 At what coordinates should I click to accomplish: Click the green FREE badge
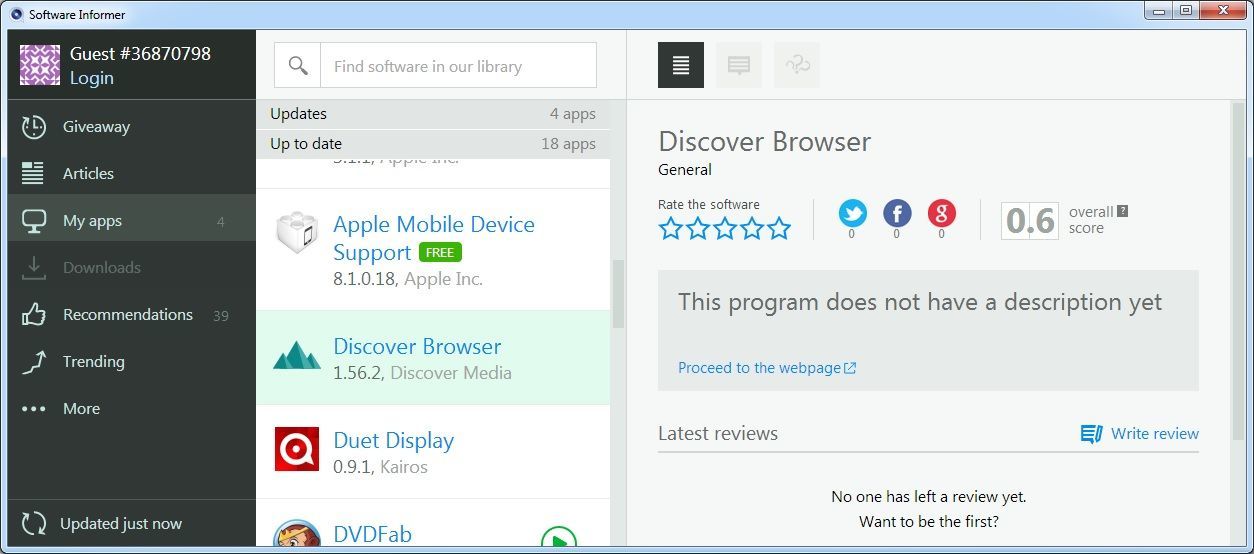(x=440, y=253)
